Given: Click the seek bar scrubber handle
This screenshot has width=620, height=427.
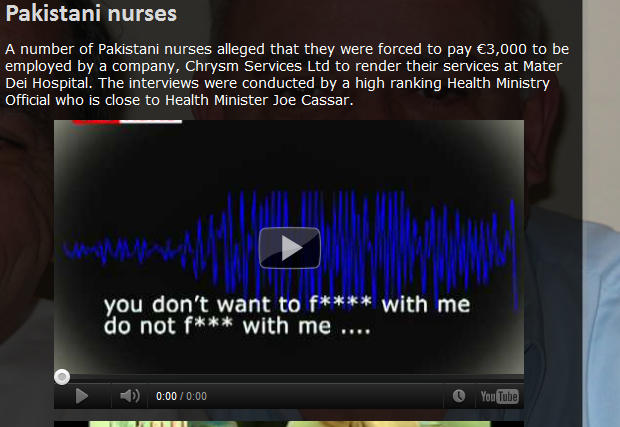Looking at the screenshot, I should [x=62, y=377].
